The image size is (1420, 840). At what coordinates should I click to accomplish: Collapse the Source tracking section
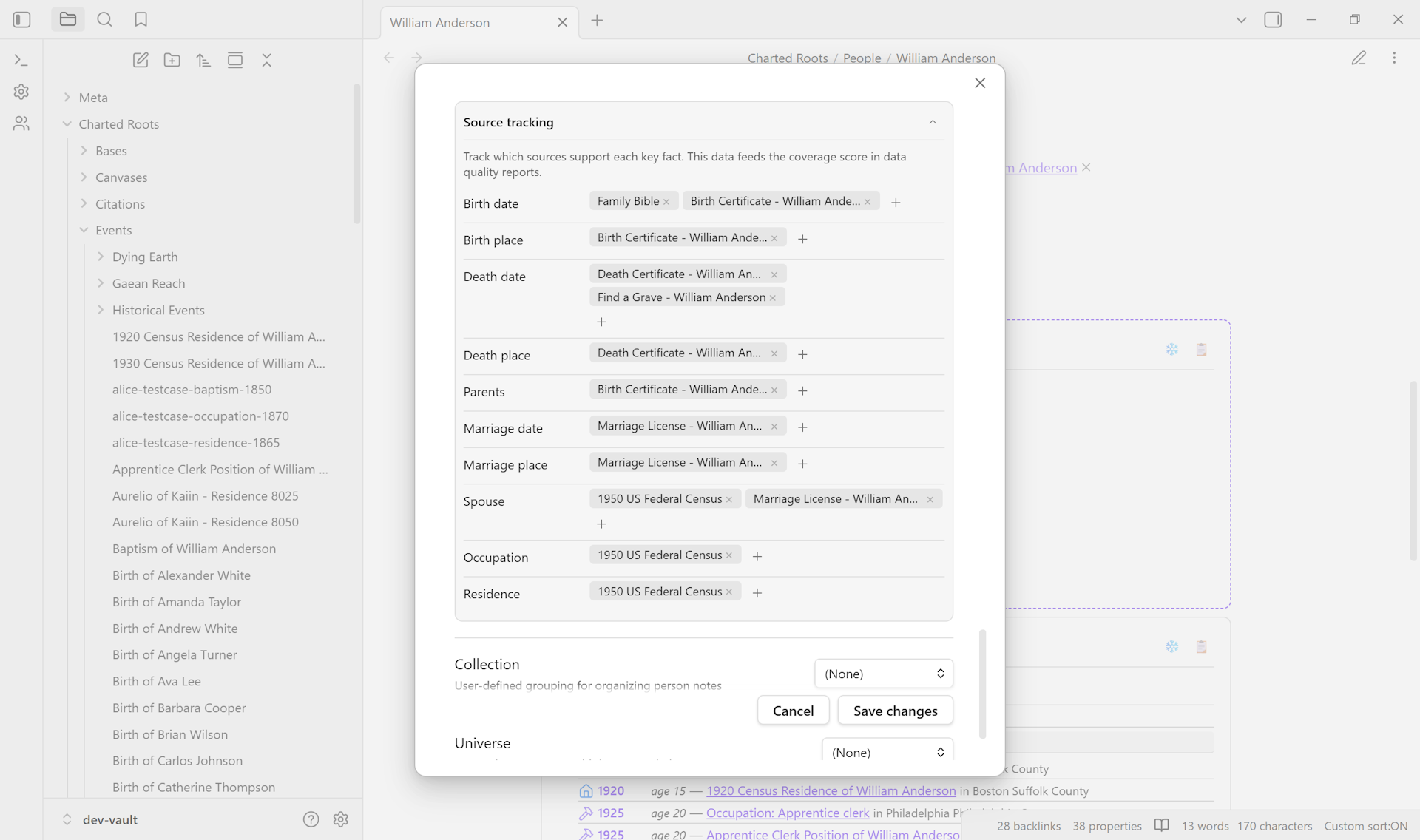point(933,122)
